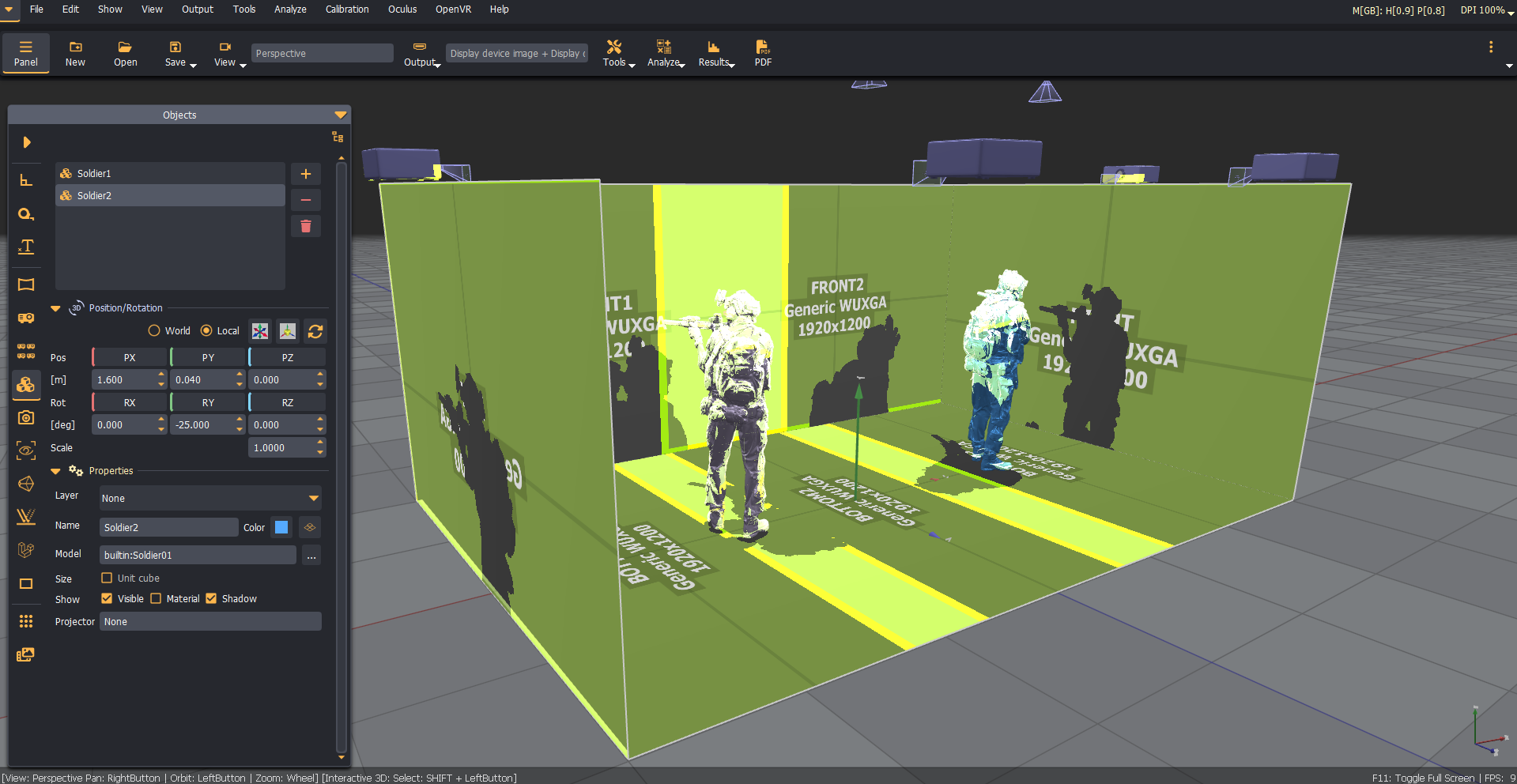Viewport: 1517px width, 784px height.
Task: Open the Perspective view combo box
Action: pyautogui.click(x=322, y=53)
